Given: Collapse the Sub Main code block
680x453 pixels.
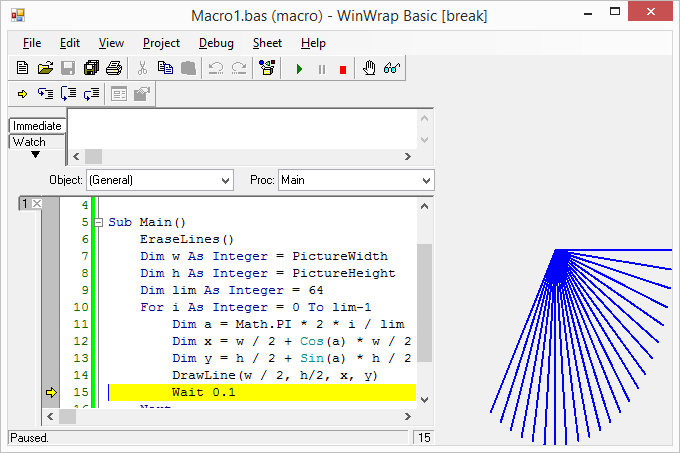Looking at the screenshot, I should coord(99,222).
